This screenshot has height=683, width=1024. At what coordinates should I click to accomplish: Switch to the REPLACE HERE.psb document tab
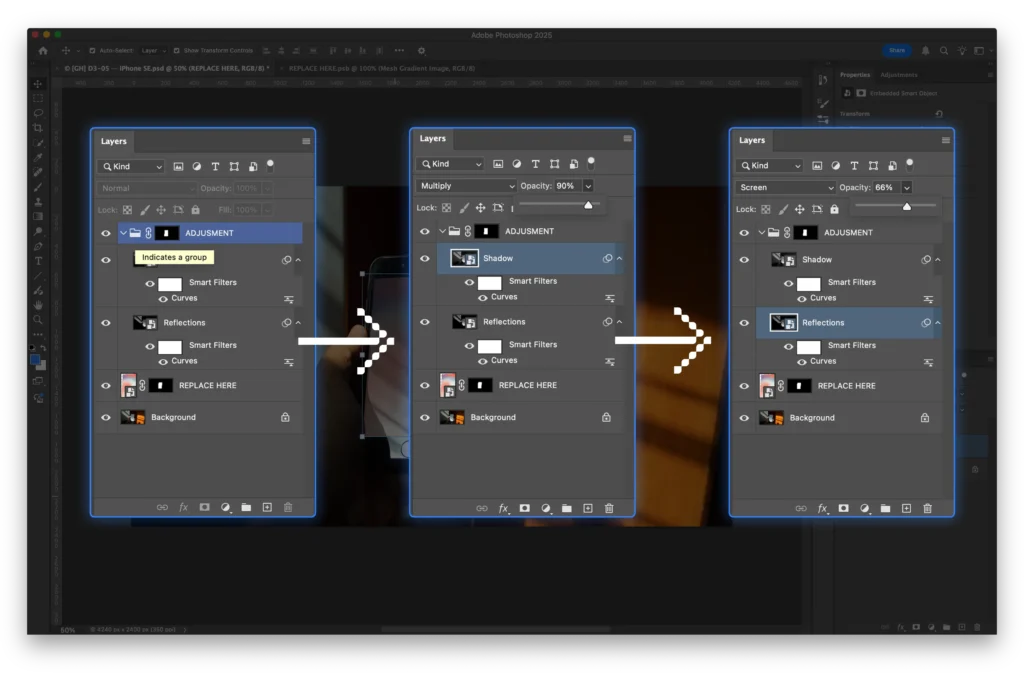(381, 68)
